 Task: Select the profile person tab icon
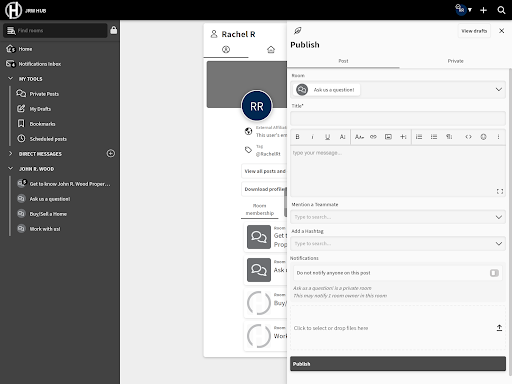click(x=226, y=50)
